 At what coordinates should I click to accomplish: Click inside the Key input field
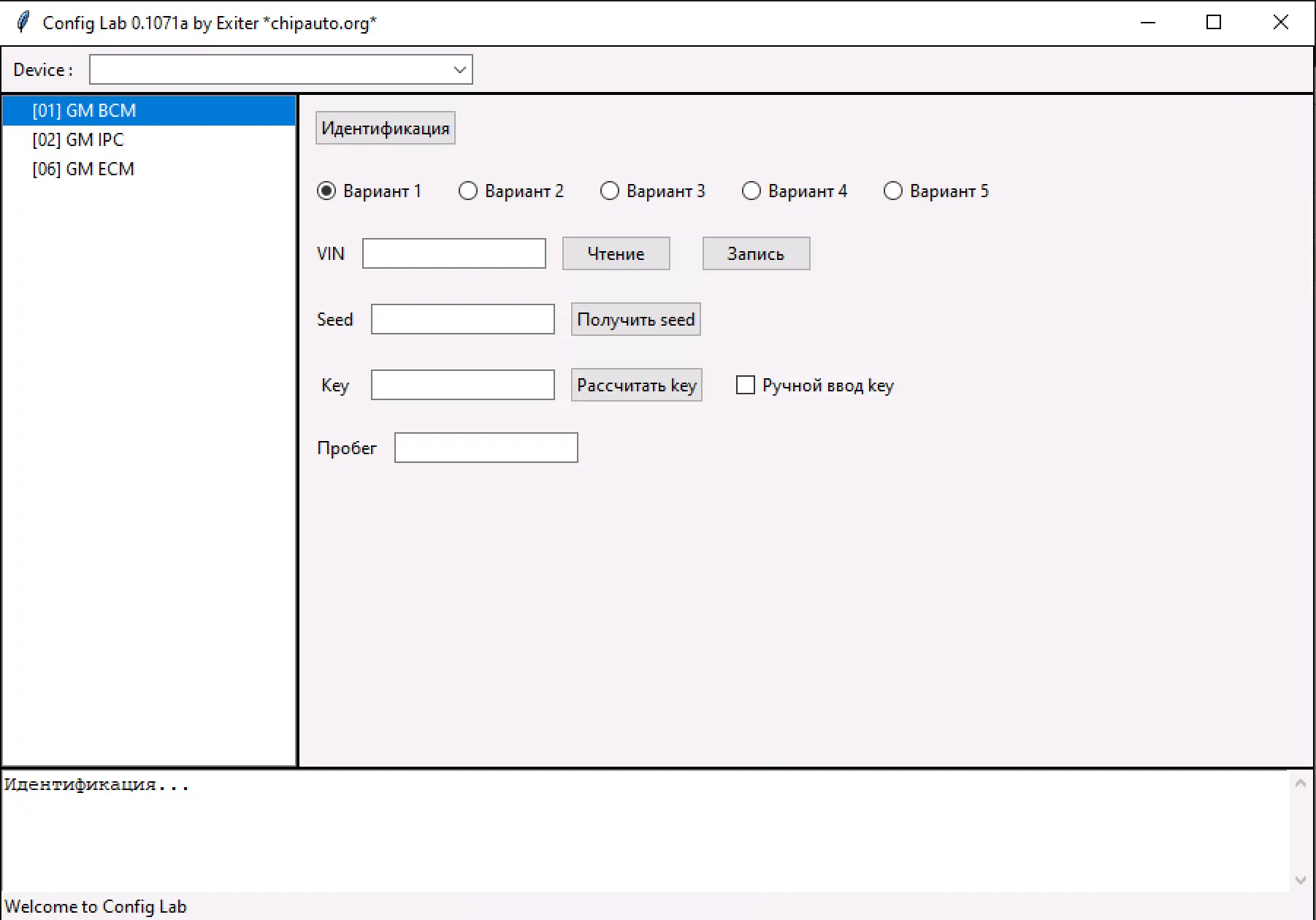(x=462, y=385)
